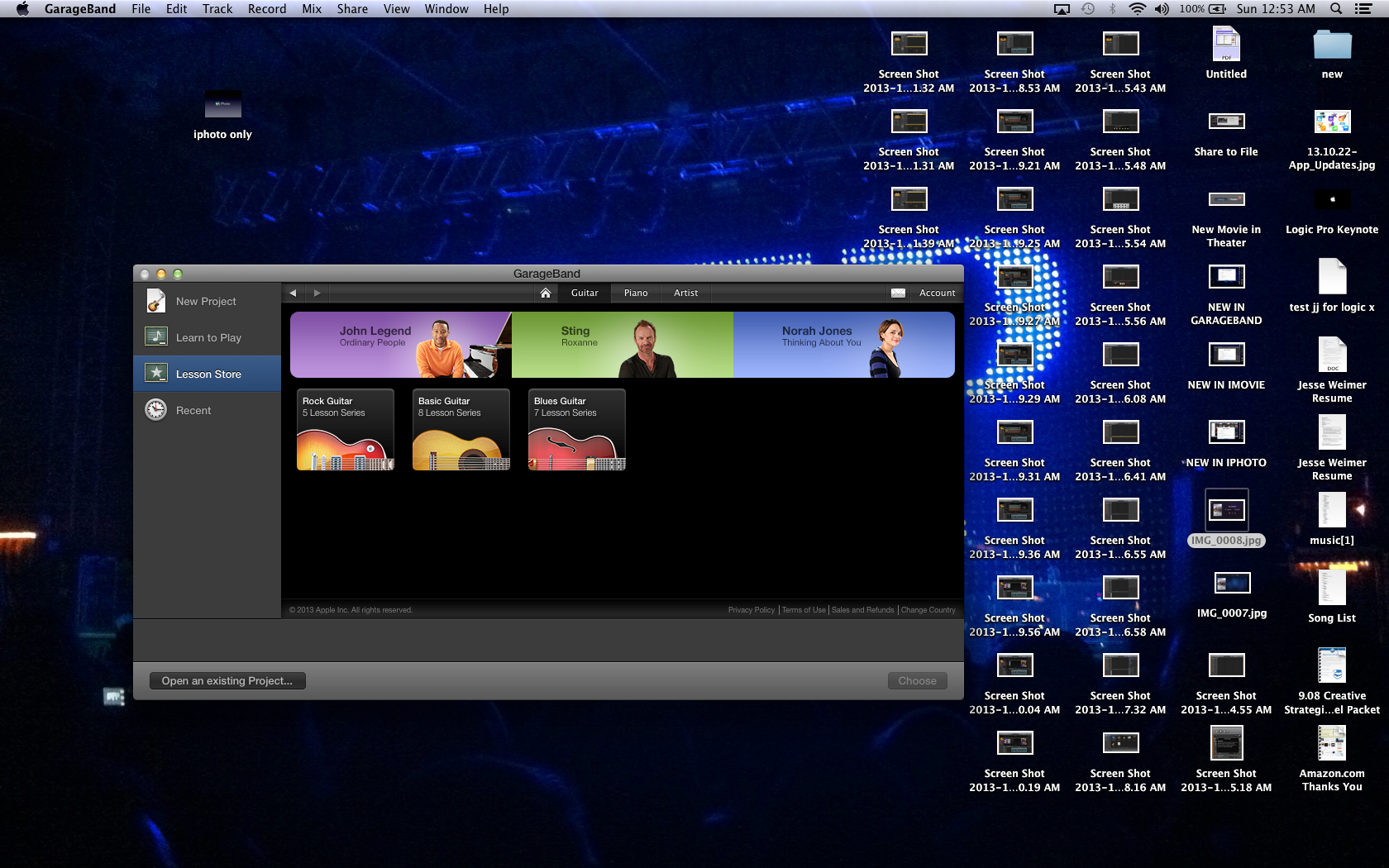
Task: Open the Artist lessons tab
Action: 685,293
